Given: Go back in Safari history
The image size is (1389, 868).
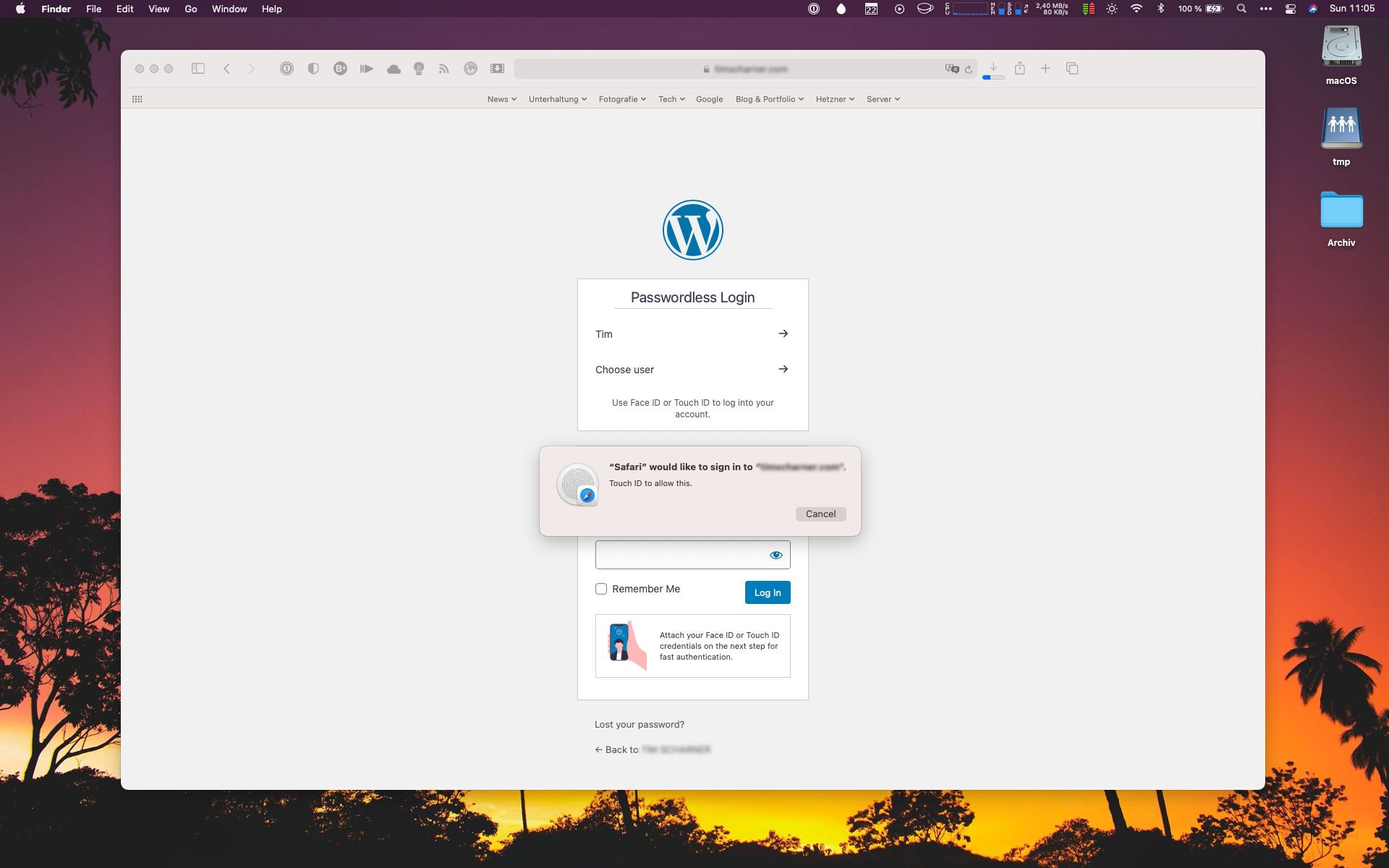Looking at the screenshot, I should click(x=226, y=69).
